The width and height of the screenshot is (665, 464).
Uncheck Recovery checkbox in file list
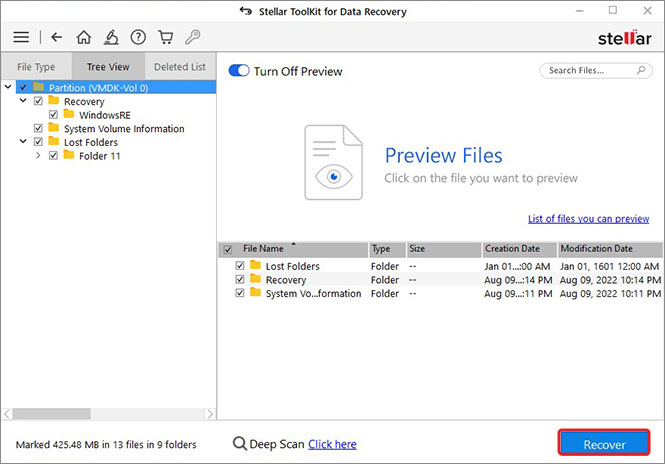(x=240, y=280)
